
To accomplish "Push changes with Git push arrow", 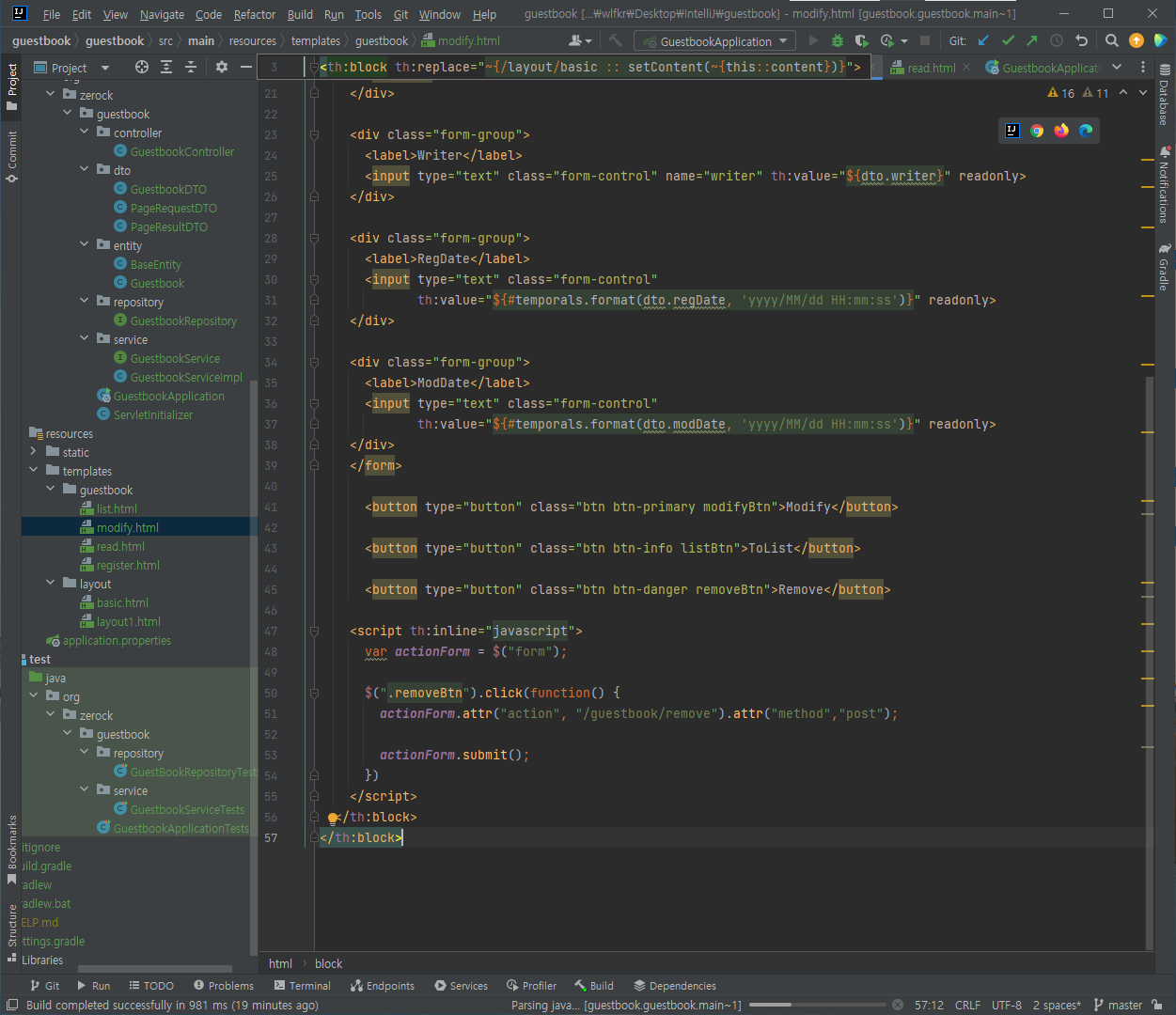I will pyautogui.click(x=1032, y=40).
